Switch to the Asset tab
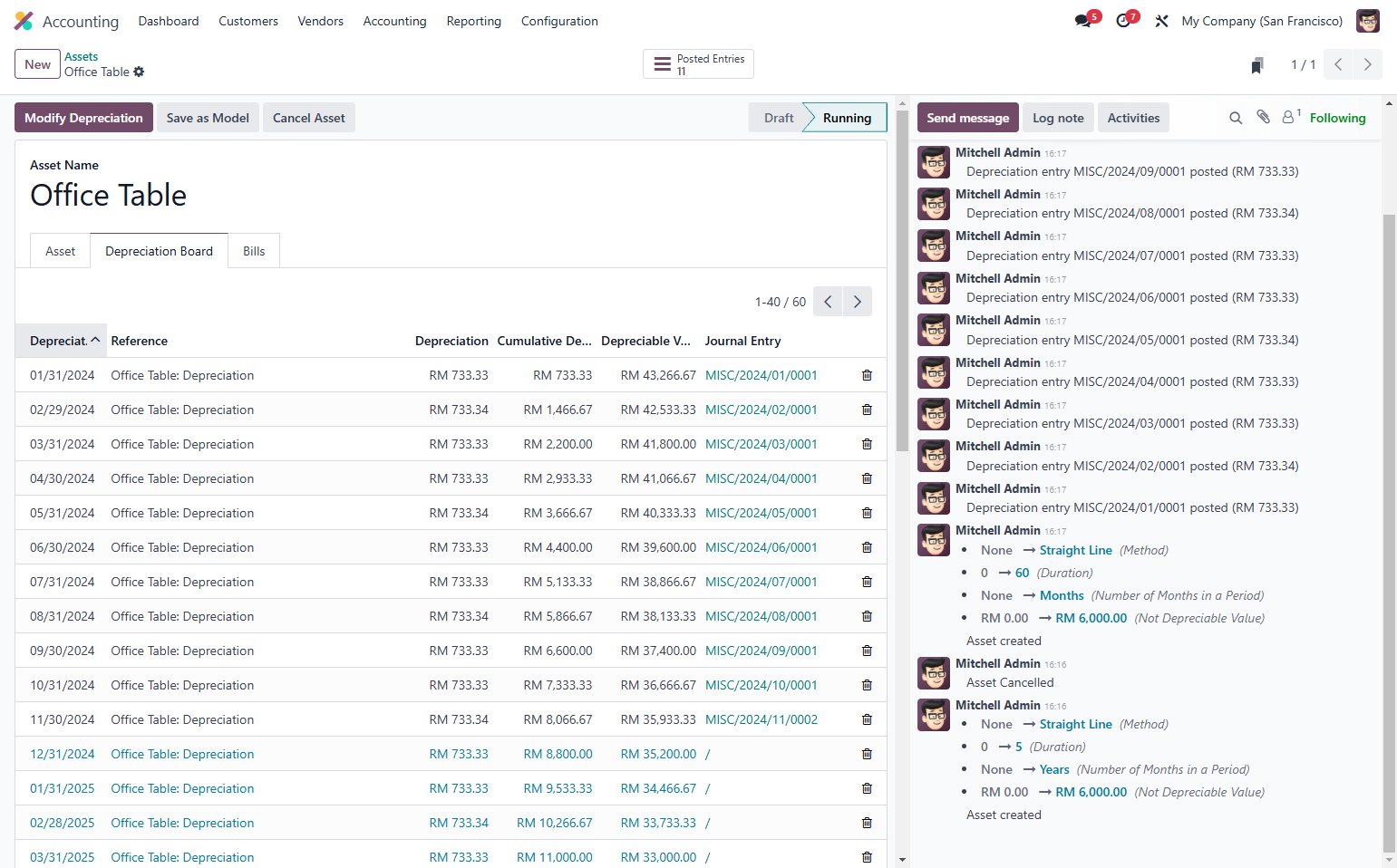 61,251
